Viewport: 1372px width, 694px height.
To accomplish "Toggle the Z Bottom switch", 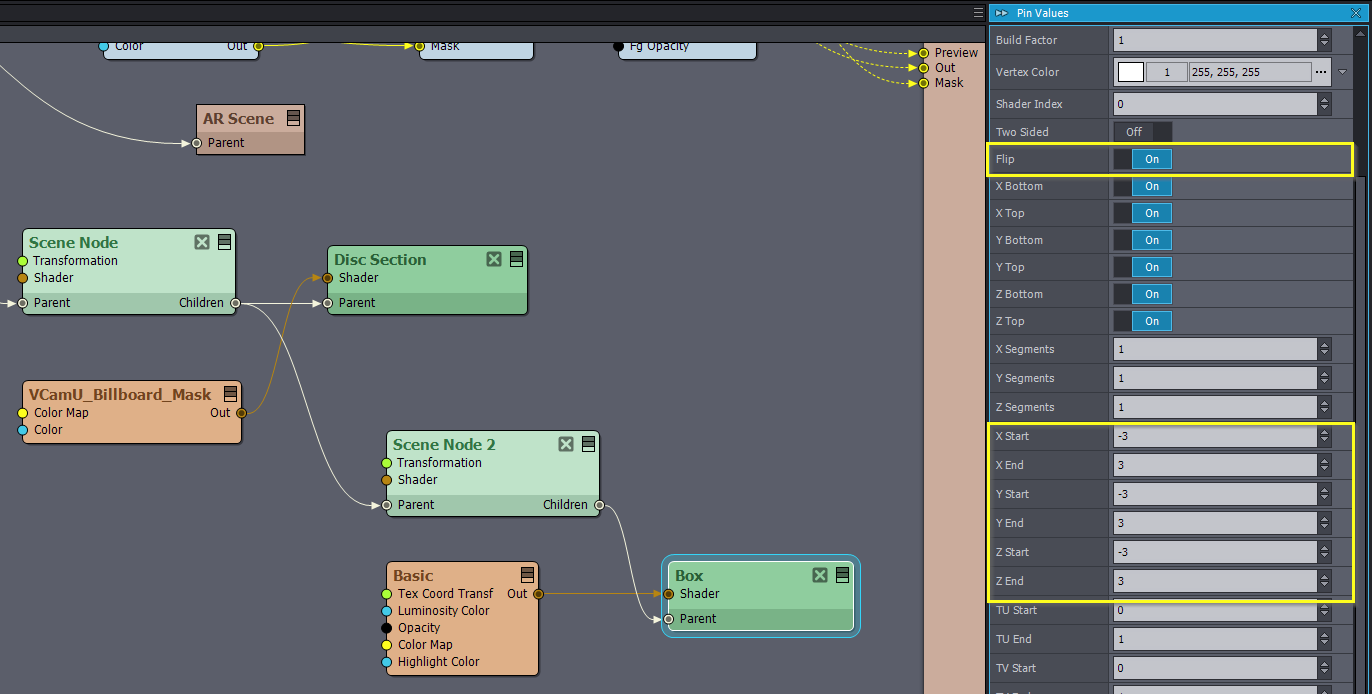I will coord(1143,294).
